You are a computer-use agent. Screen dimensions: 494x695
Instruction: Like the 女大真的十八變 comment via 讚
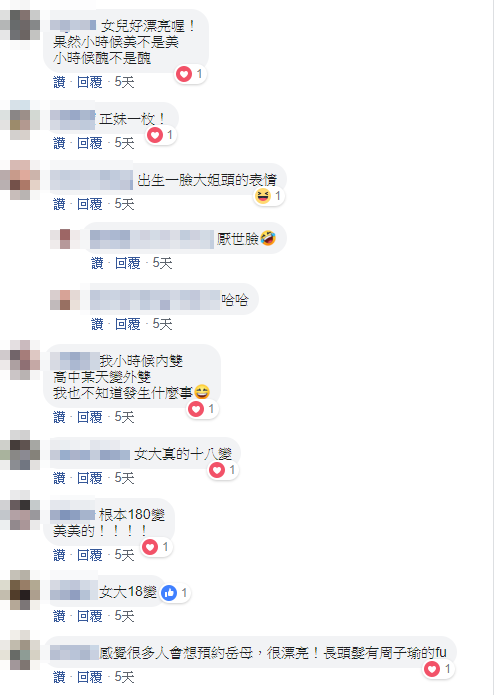click(x=59, y=478)
